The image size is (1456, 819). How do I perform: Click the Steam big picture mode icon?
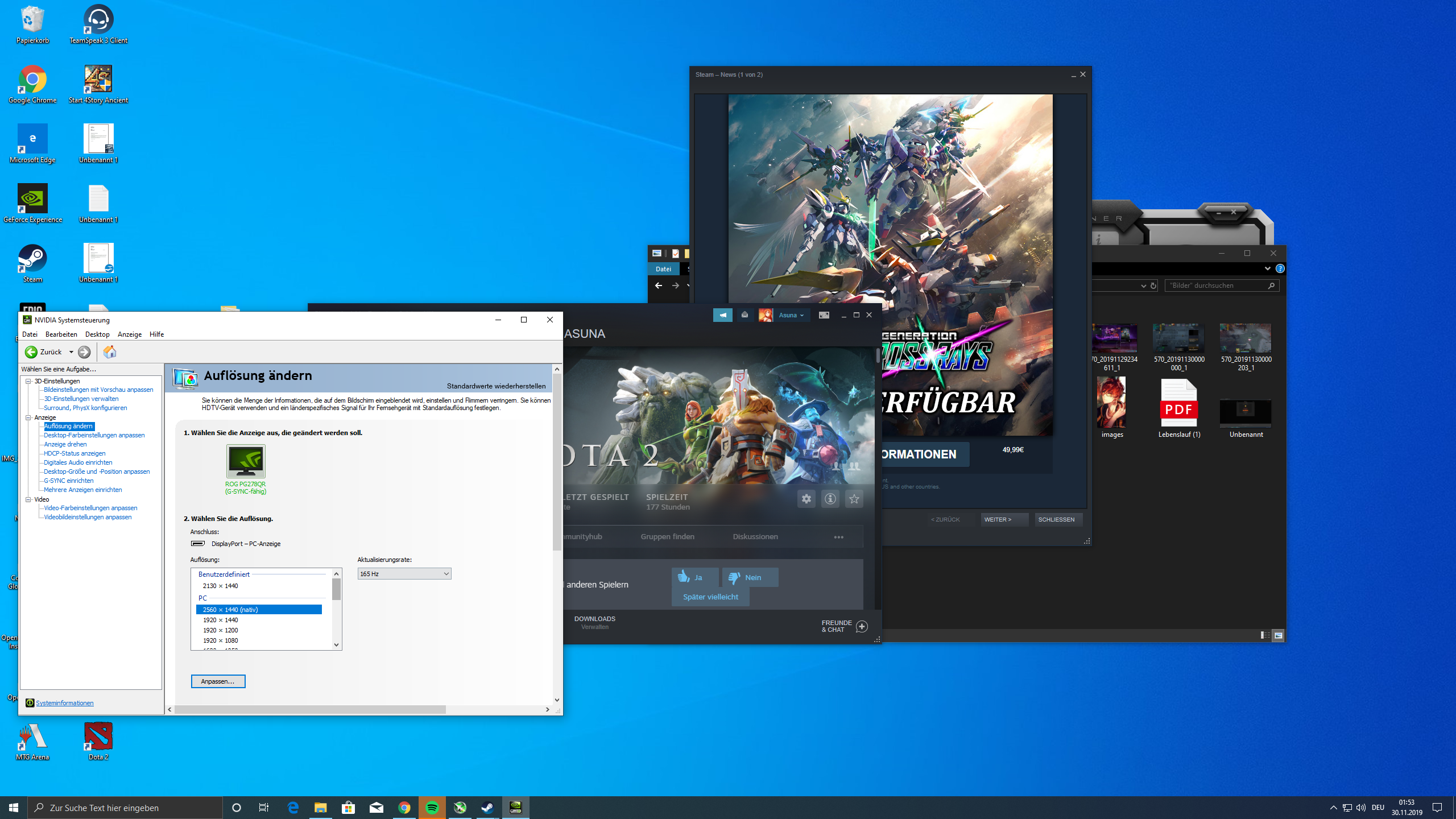tap(824, 315)
